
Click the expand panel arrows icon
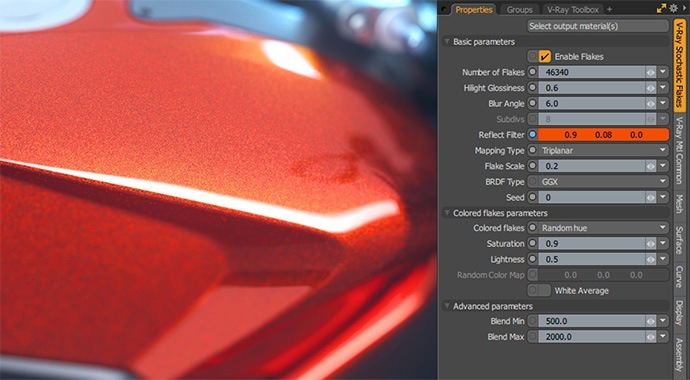[x=661, y=8]
